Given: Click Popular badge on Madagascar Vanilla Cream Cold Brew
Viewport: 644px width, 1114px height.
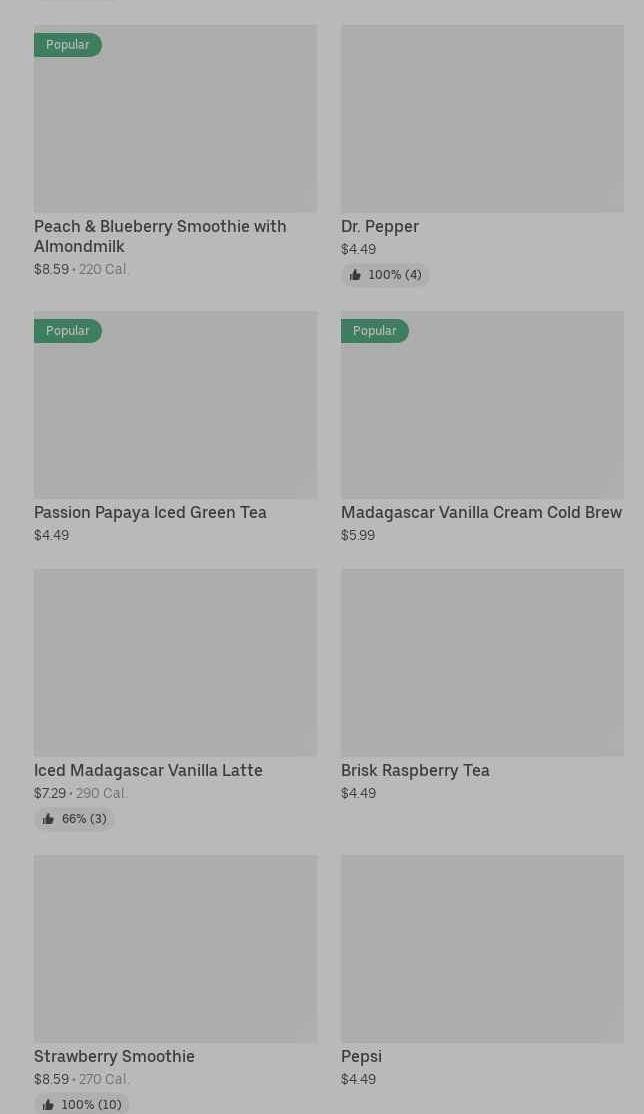Looking at the screenshot, I should (x=374, y=331).
